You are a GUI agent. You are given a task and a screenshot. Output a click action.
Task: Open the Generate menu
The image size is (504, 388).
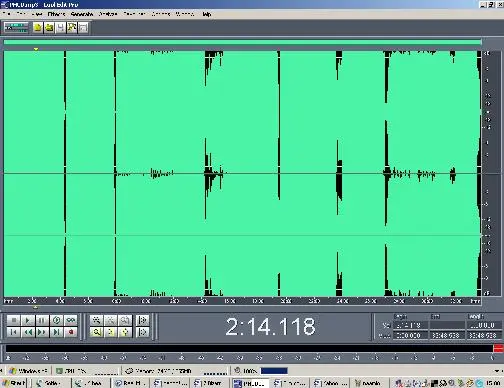click(x=82, y=14)
